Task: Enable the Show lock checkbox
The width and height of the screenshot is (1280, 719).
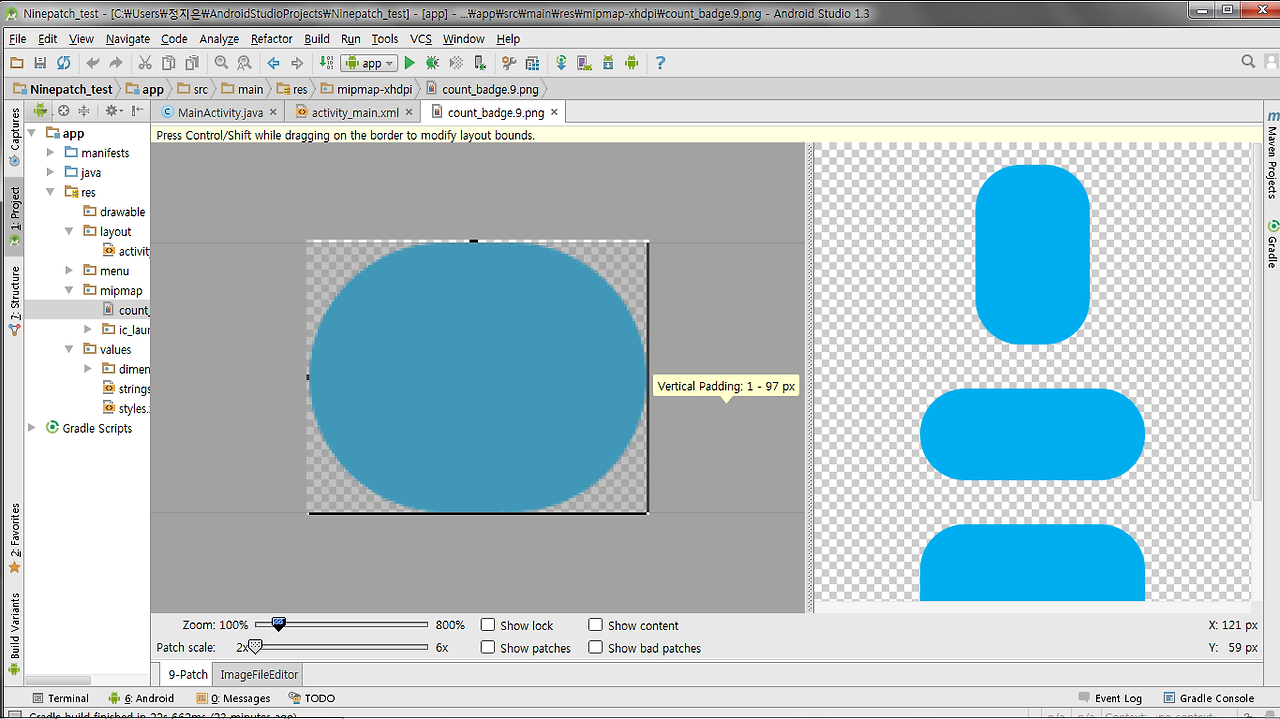Action: point(488,625)
